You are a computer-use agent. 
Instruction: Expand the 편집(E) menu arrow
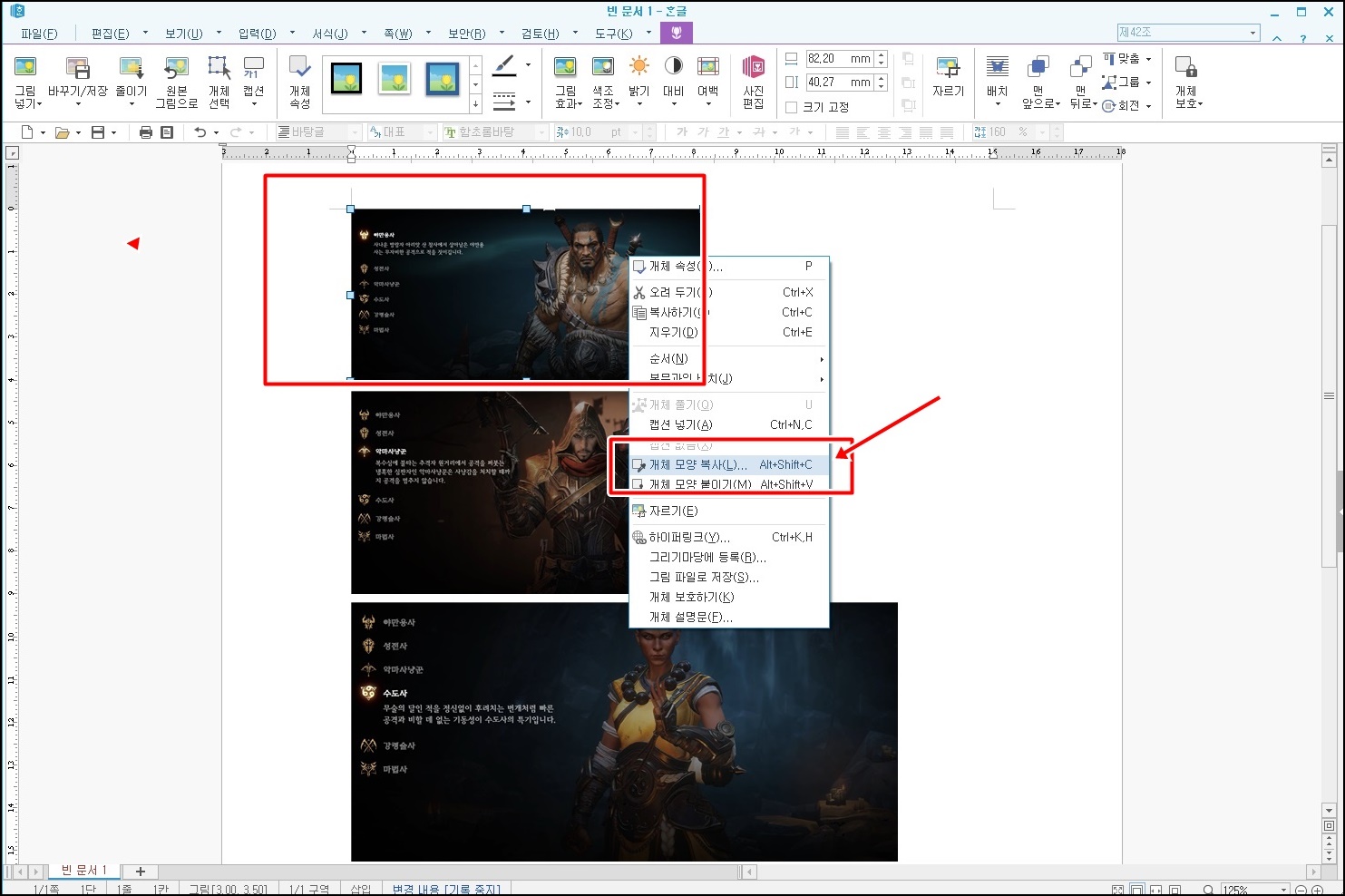(145, 33)
